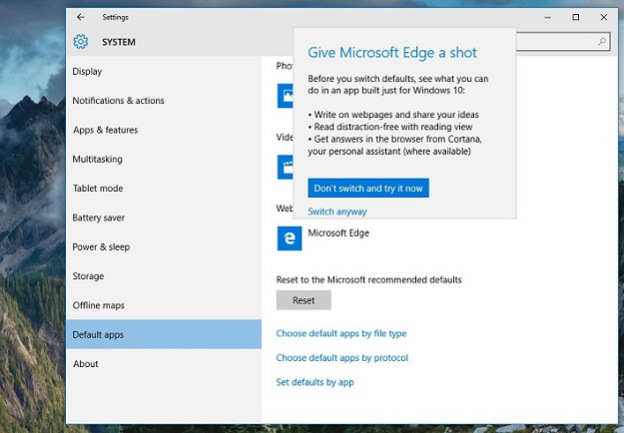Click the Photos app icon

pyautogui.click(x=285, y=96)
